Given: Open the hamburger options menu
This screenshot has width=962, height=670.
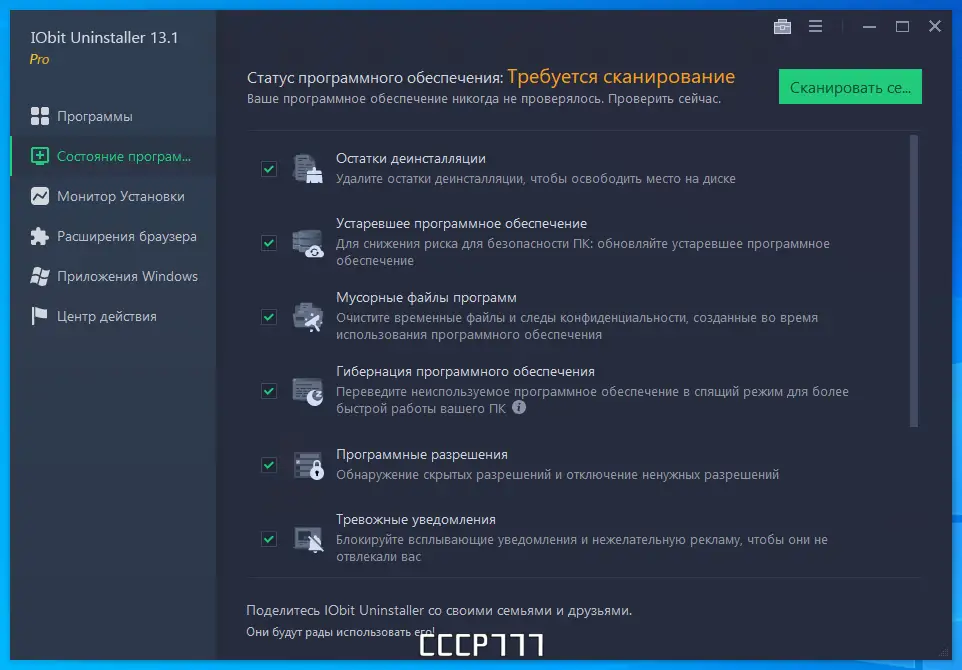Looking at the screenshot, I should click(x=815, y=26).
